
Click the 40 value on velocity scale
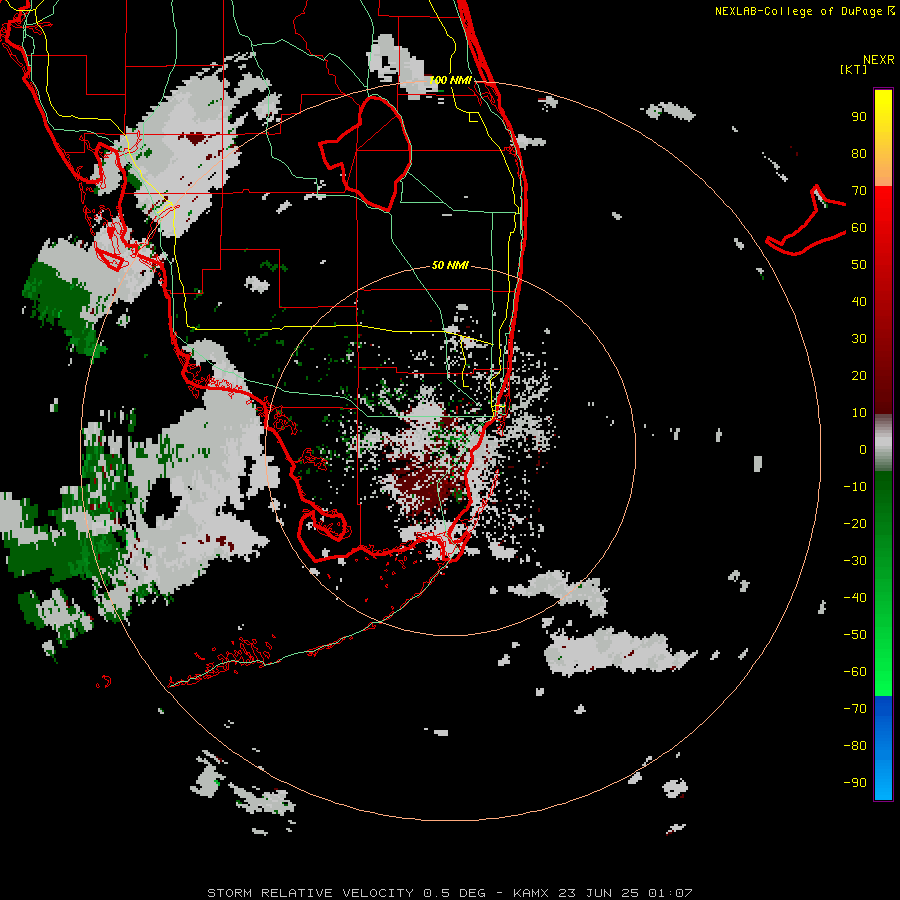tap(859, 302)
